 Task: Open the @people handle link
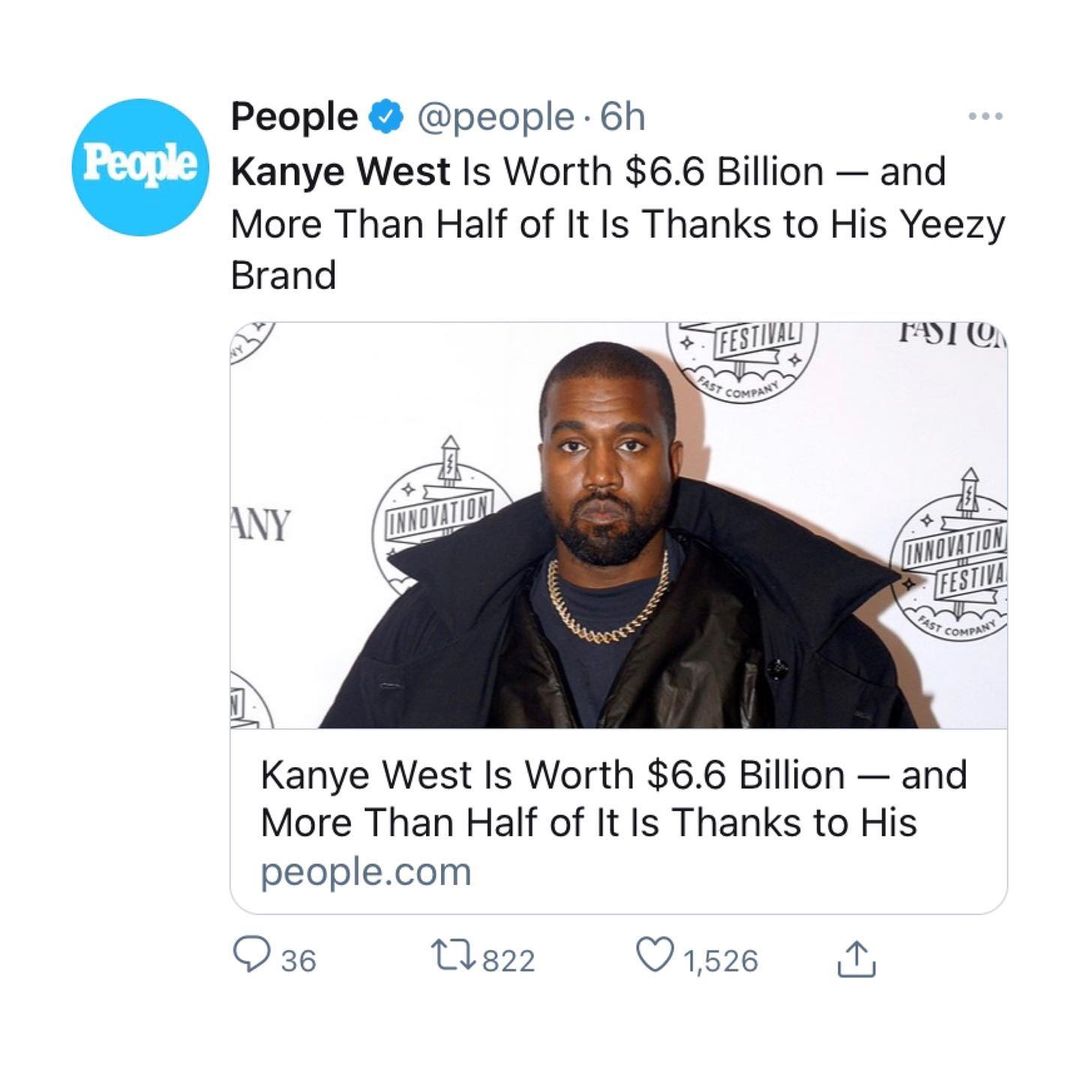point(494,118)
